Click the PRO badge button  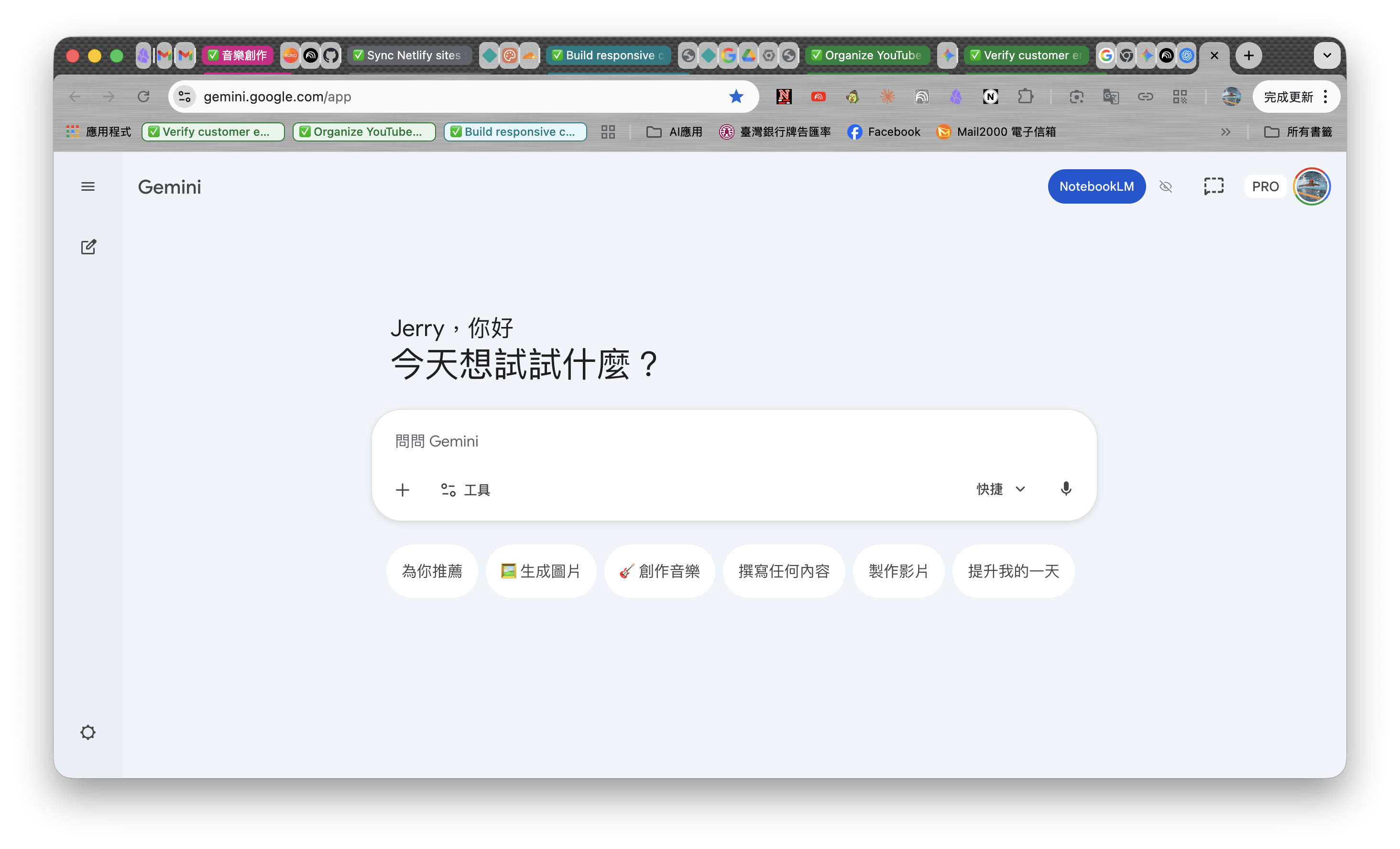[x=1265, y=186]
